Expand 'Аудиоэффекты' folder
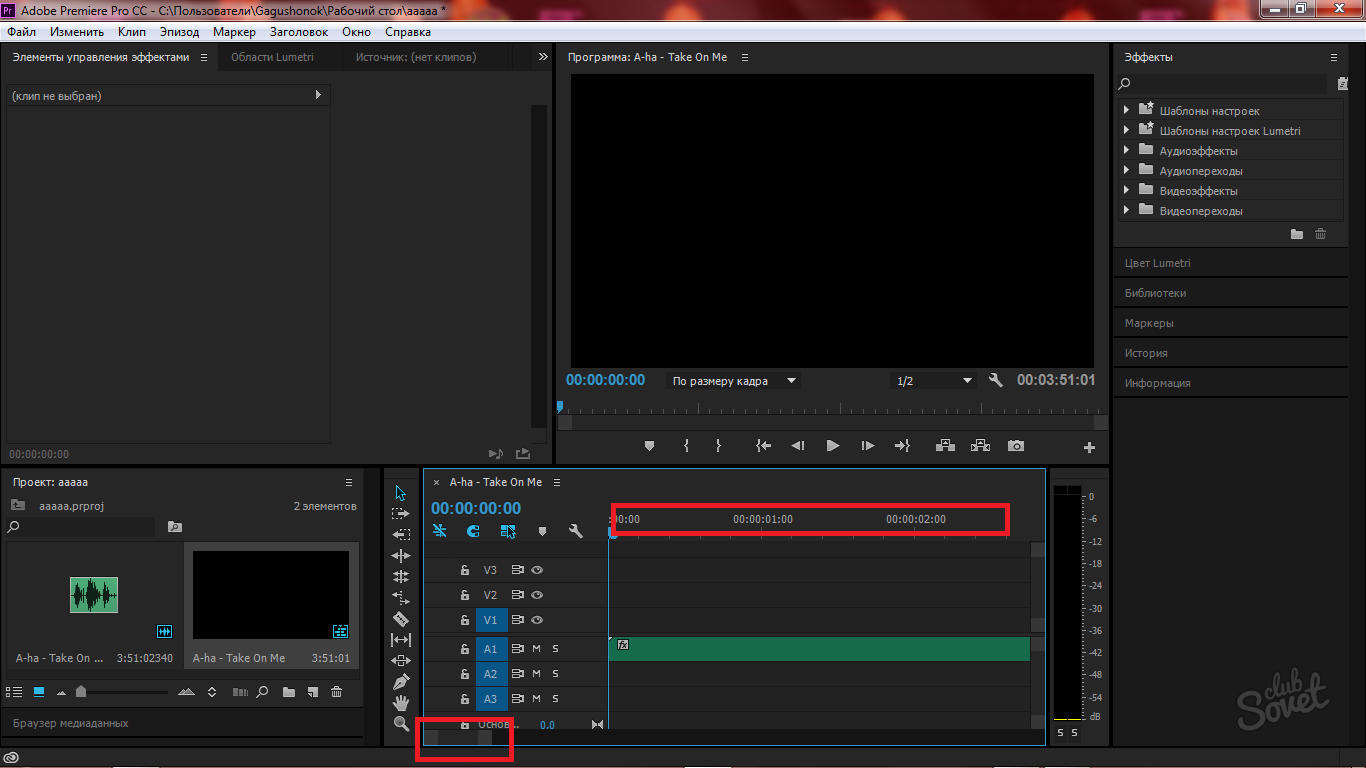The width and height of the screenshot is (1366, 768). [1127, 150]
